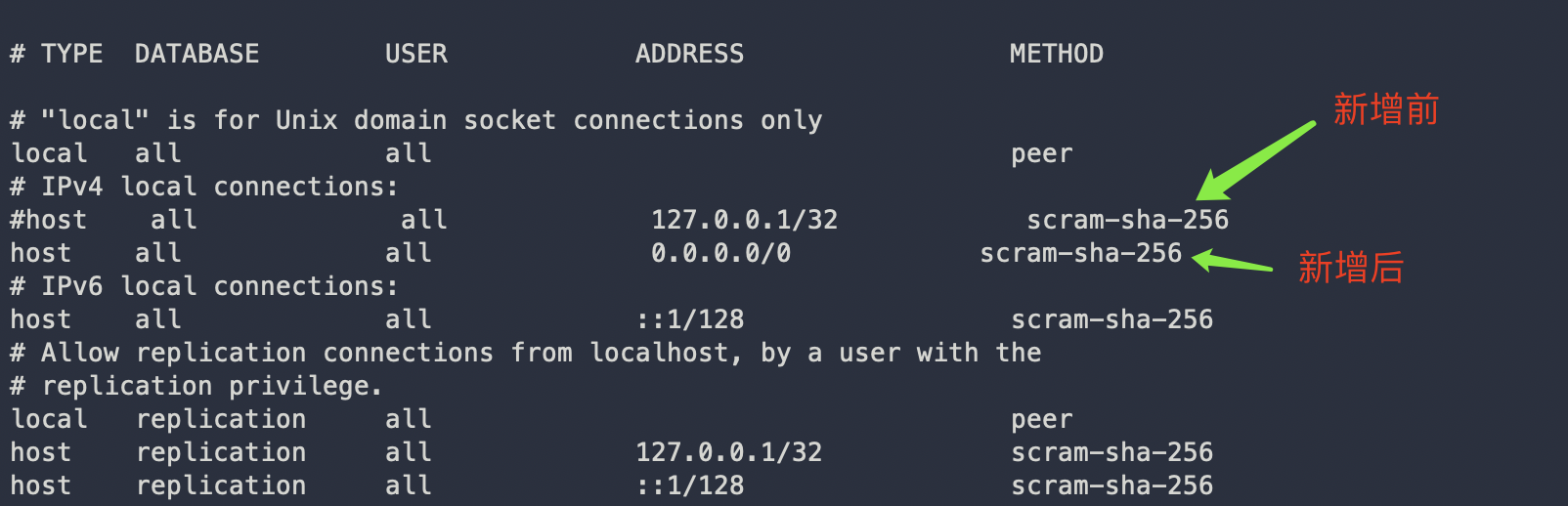The image size is (1568, 506).
Task: Click the Unix domain socket comment line
Action: pyautogui.click(x=415, y=120)
